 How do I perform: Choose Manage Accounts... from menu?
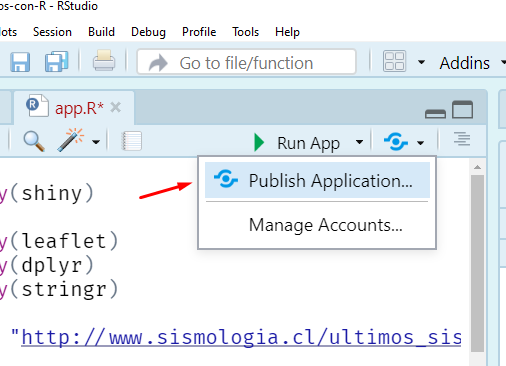pos(317,225)
